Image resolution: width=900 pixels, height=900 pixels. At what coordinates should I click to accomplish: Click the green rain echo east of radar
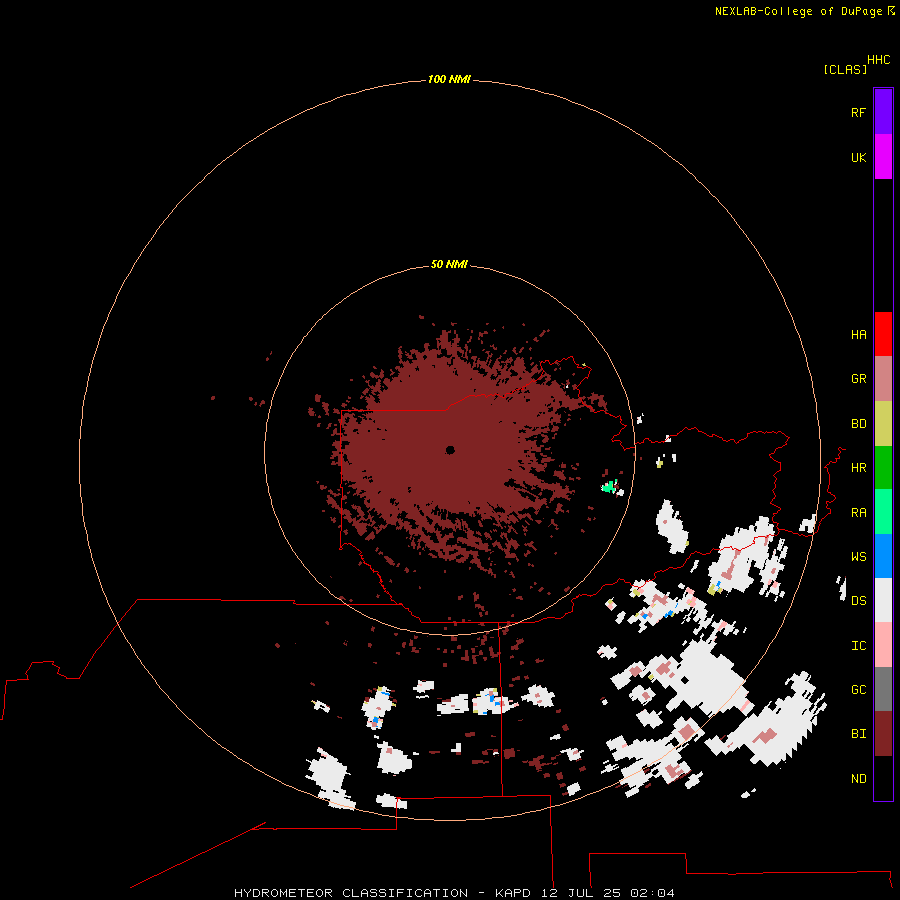(x=610, y=487)
